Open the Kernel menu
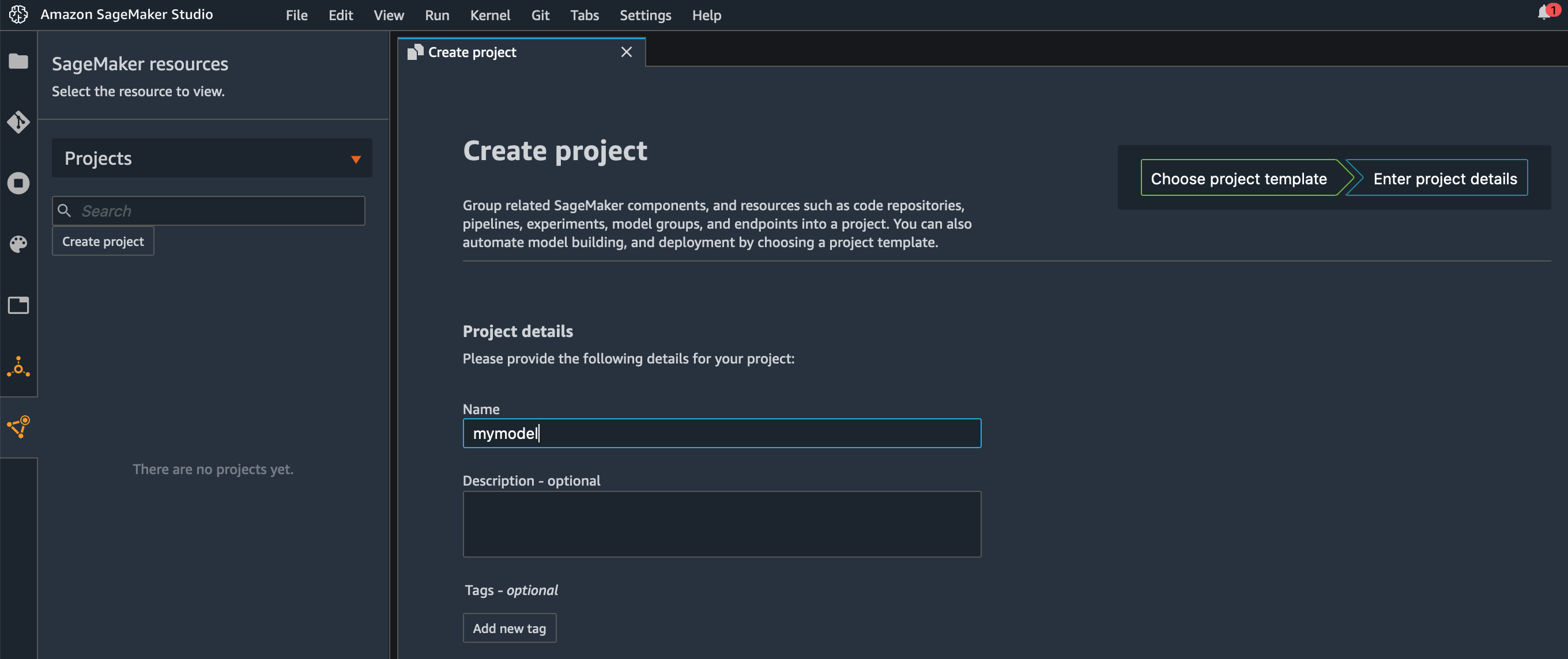The width and height of the screenshot is (1568, 659). click(489, 15)
